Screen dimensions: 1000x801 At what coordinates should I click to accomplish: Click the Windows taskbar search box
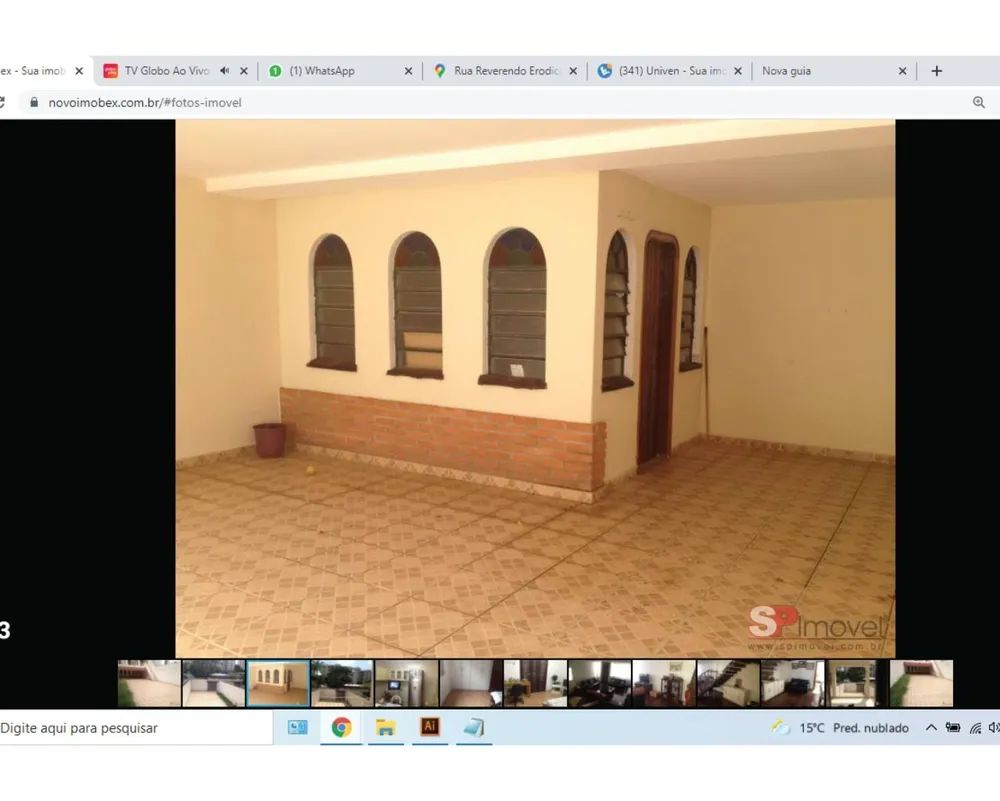[135, 728]
